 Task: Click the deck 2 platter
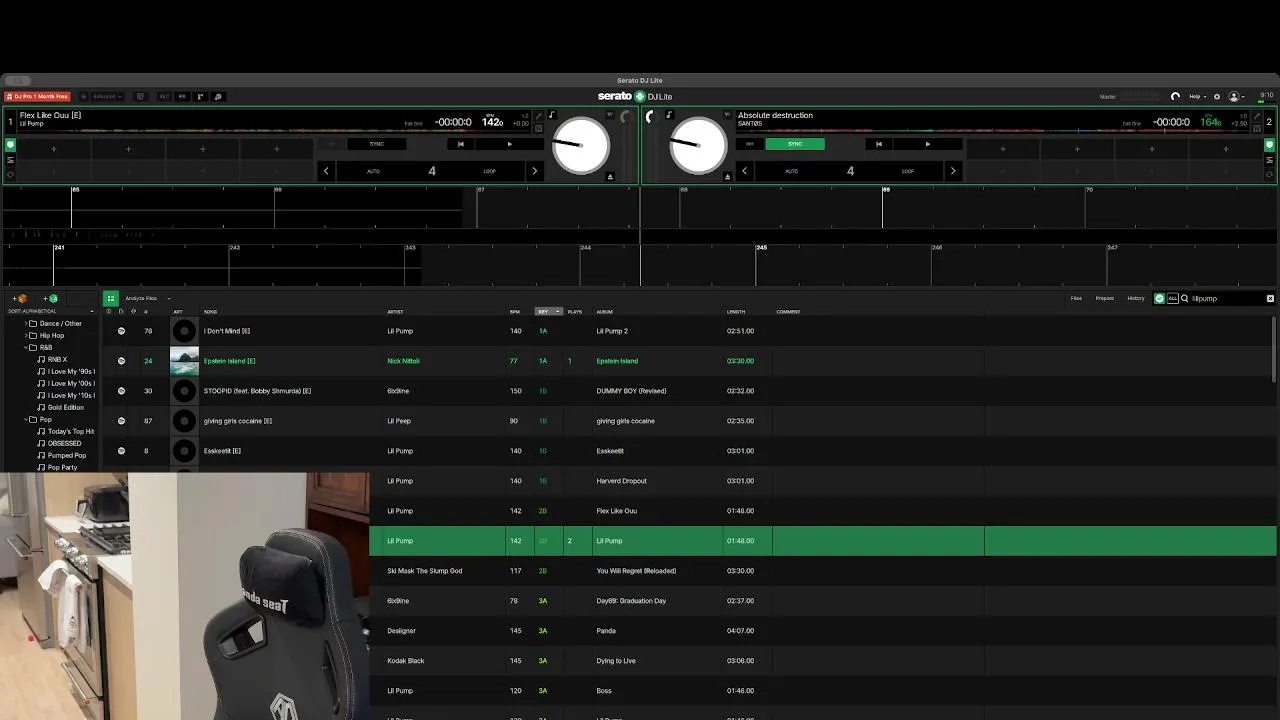(698, 145)
